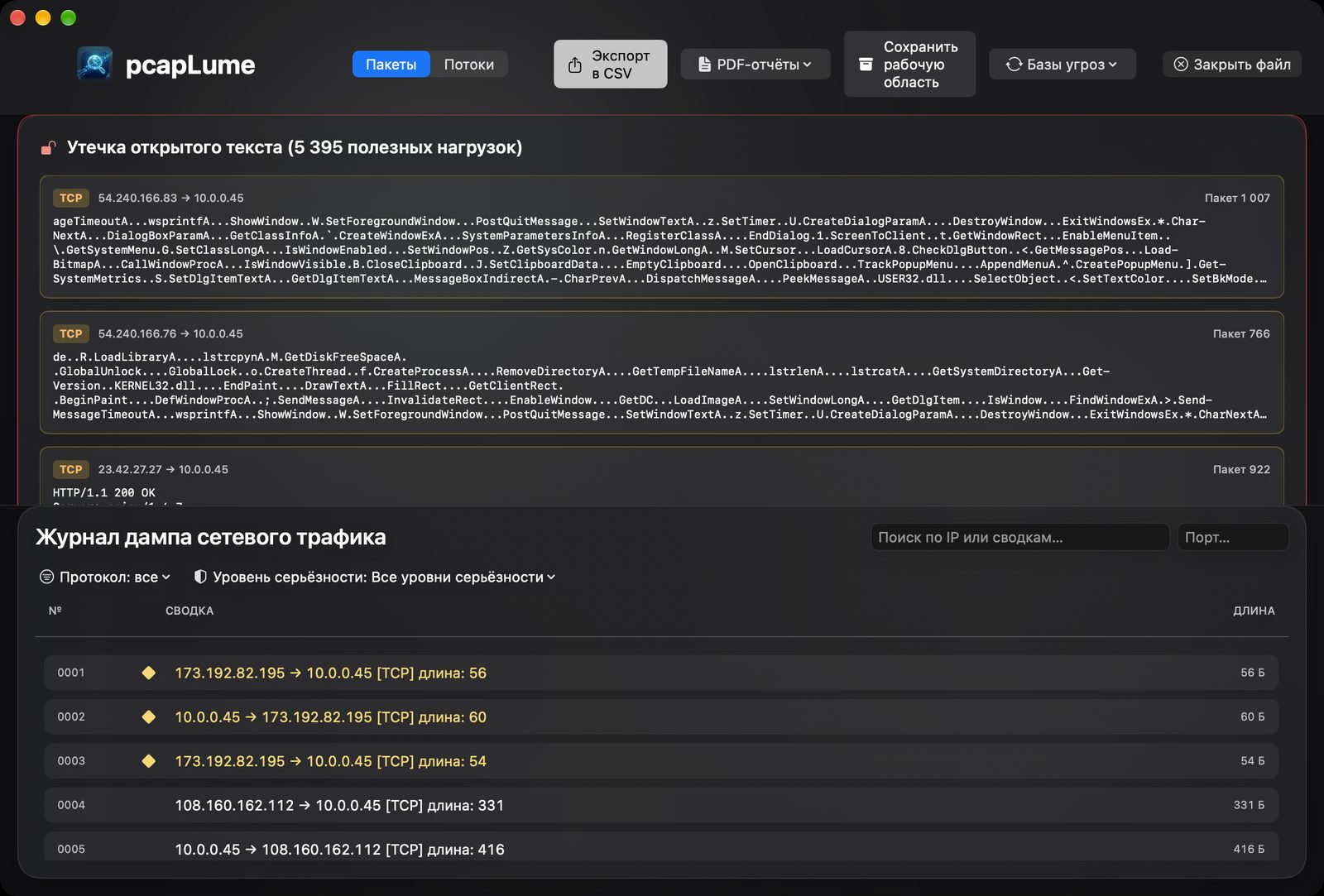The height and width of the screenshot is (896, 1324).
Task: Click the Пакет 1 007 label
Action: [1237, 198]
